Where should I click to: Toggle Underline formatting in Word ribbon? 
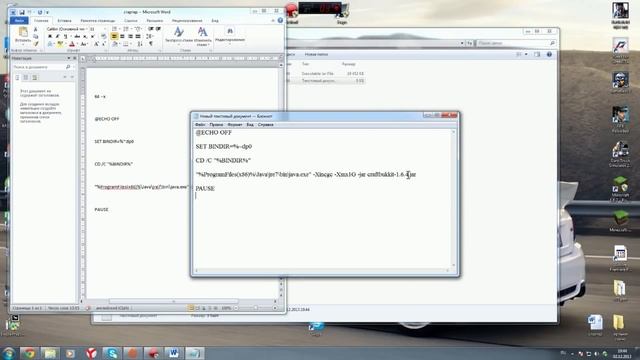coord(65,36)
